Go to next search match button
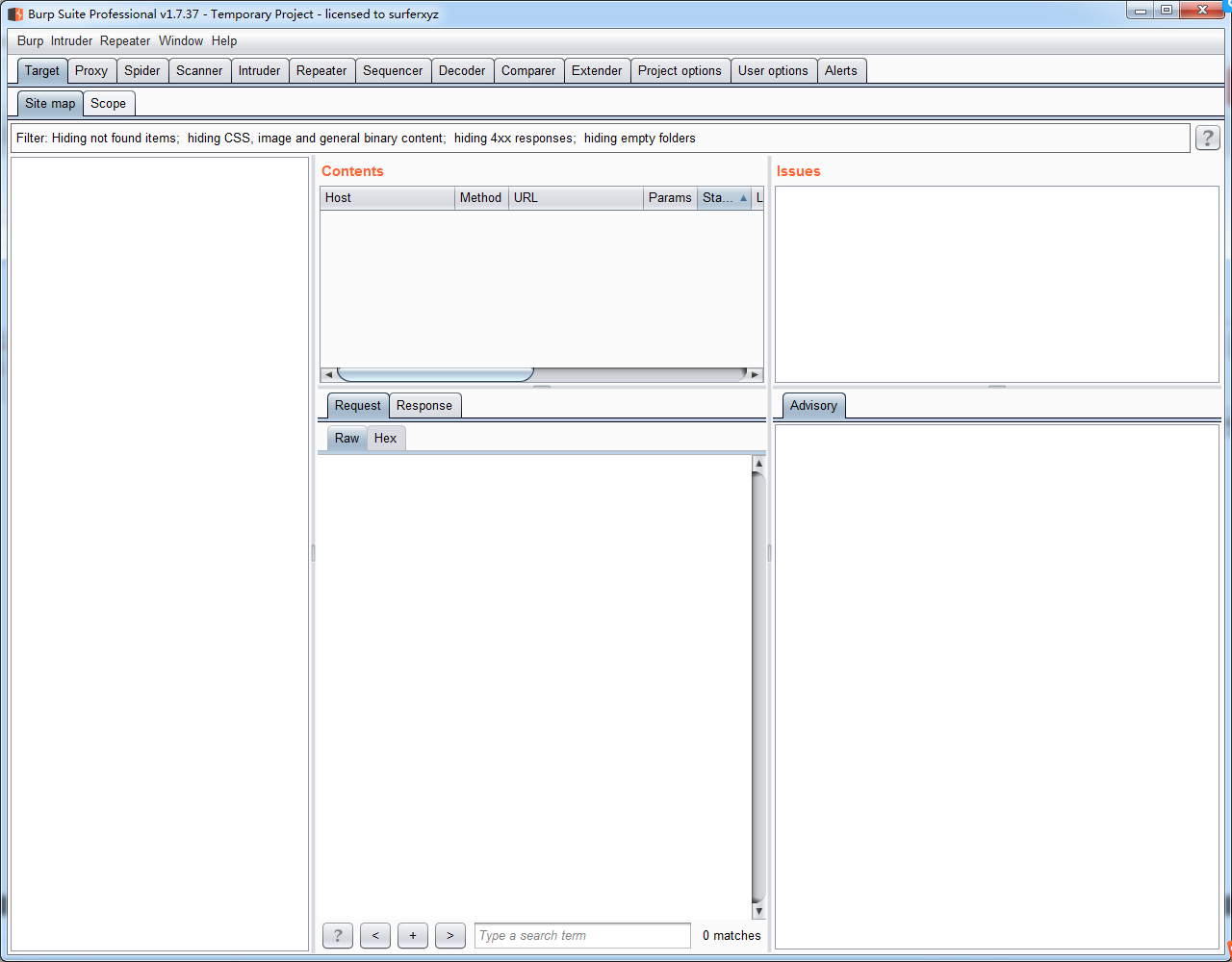 [x=450, y=935]
